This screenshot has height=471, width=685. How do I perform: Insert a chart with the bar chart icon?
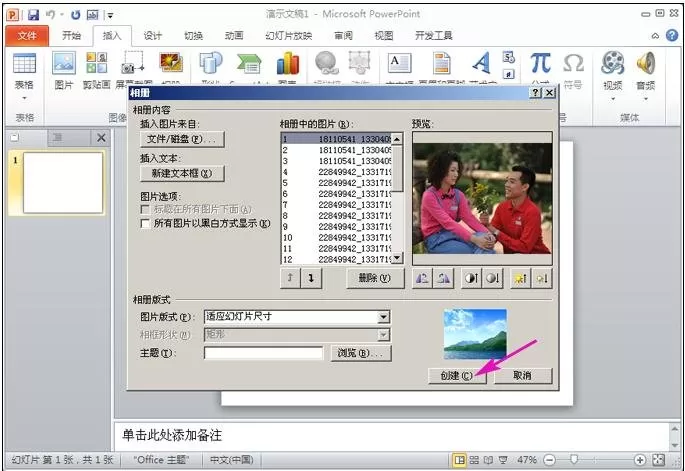pyautogui.click(x=288, y=63)
